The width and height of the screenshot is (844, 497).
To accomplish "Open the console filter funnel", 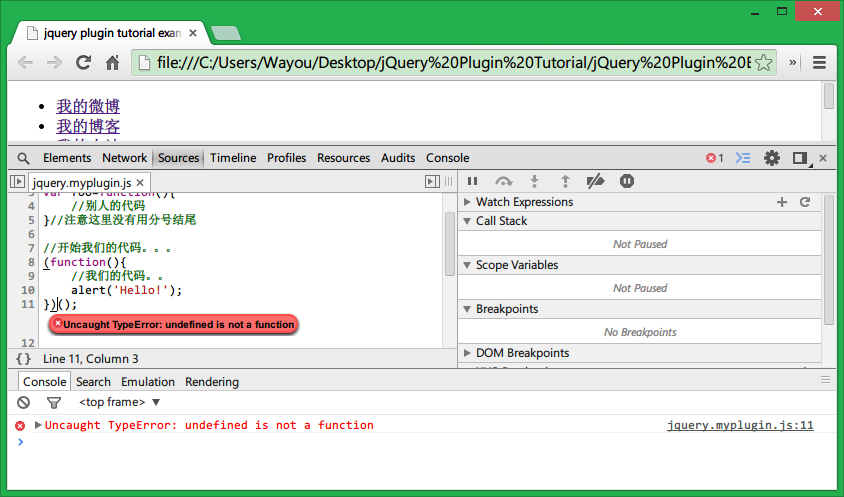I will pos(54,402).
